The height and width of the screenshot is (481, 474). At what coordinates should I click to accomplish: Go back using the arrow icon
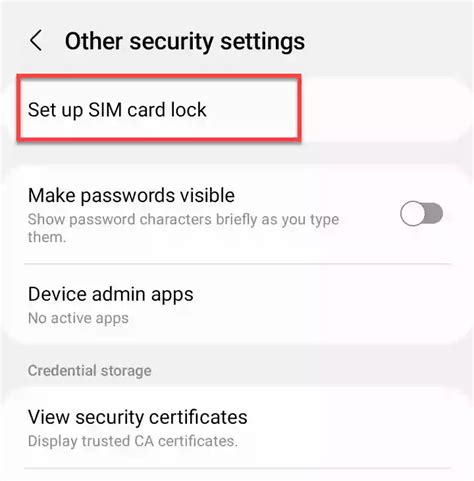click(36, 40)
